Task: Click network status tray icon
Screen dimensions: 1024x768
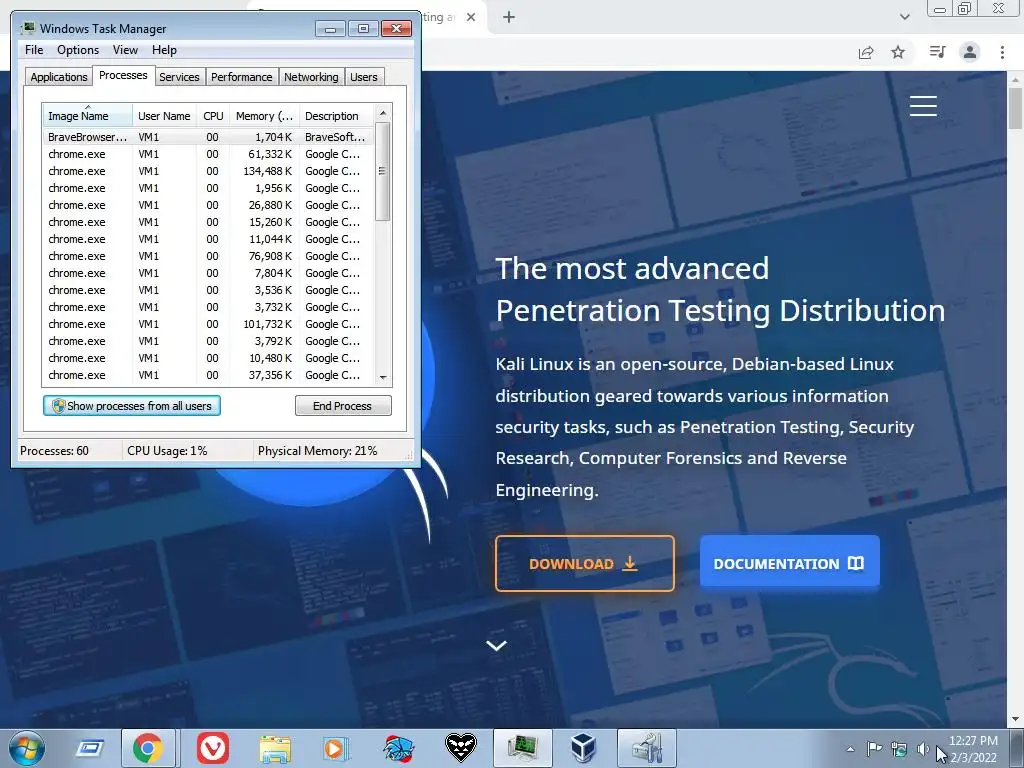Action: point(899,749)
